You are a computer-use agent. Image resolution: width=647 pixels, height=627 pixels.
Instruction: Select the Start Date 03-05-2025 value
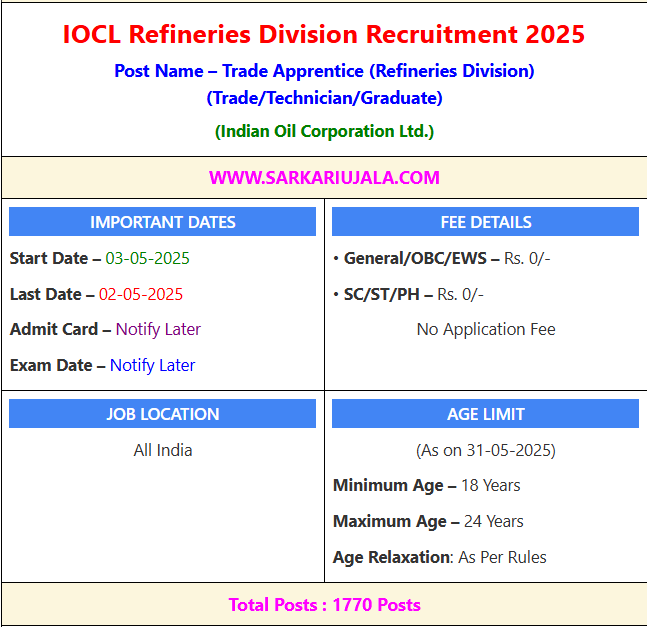point(147,258)
